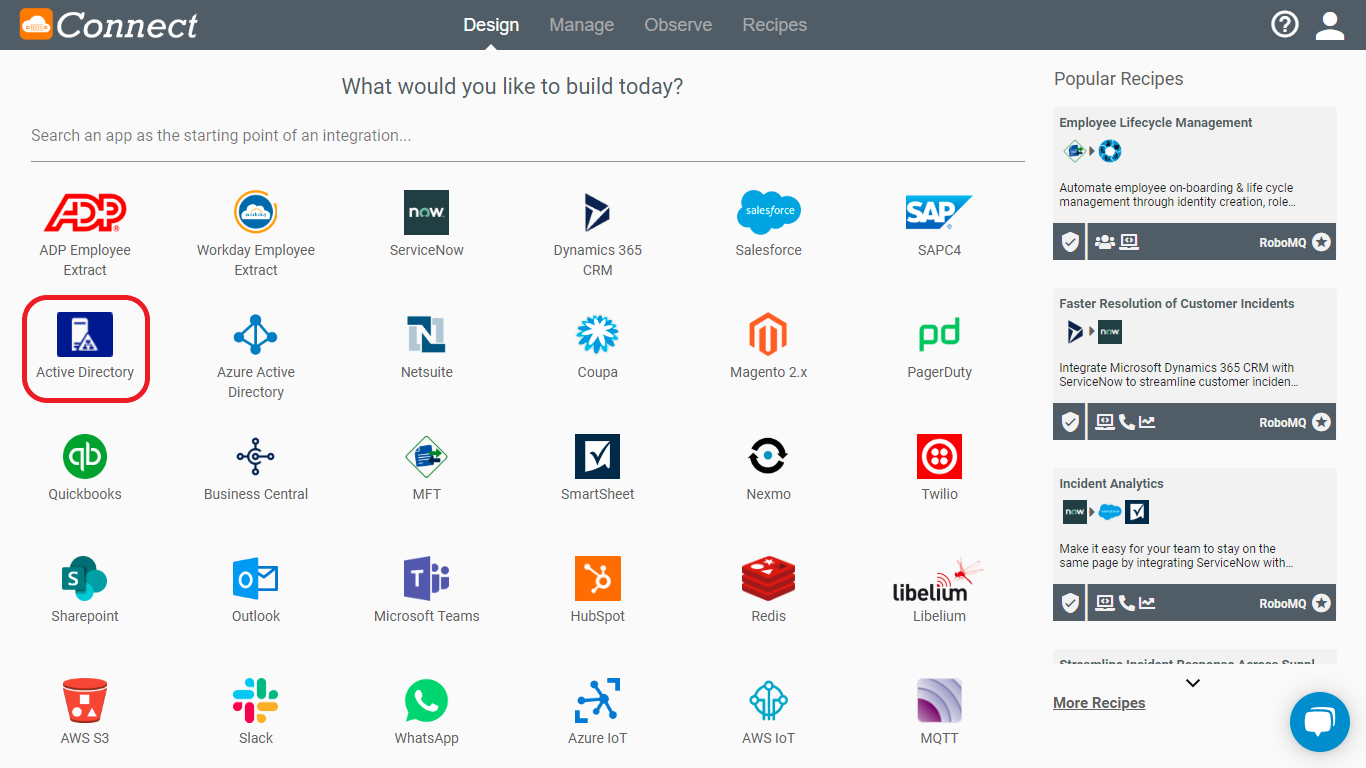This screenshot has width=1366, height=768.
Task: Switch to the Observe tab
Action: pos(678,25)
